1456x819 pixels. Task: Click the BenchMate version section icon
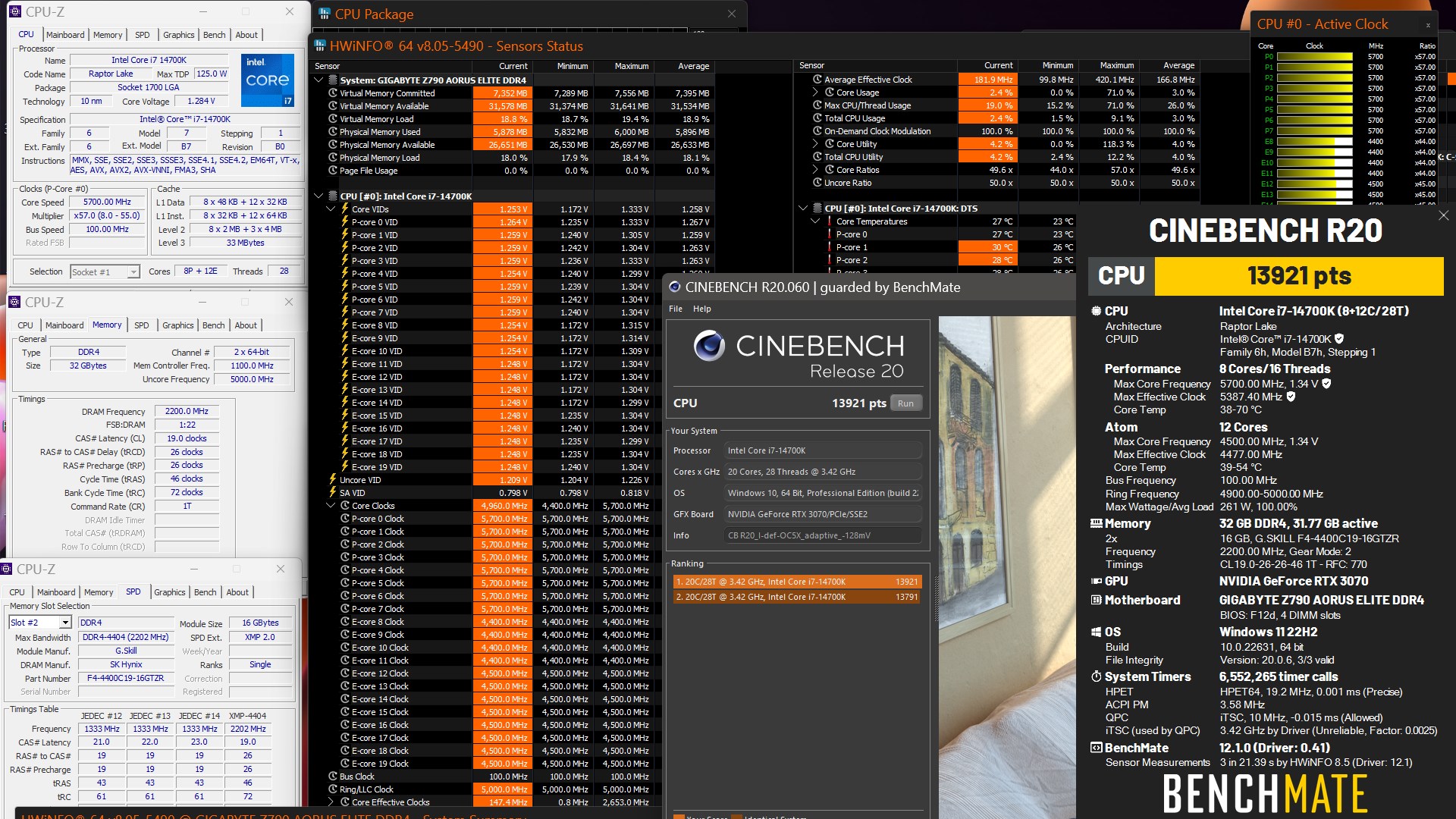pos(1096,748)
